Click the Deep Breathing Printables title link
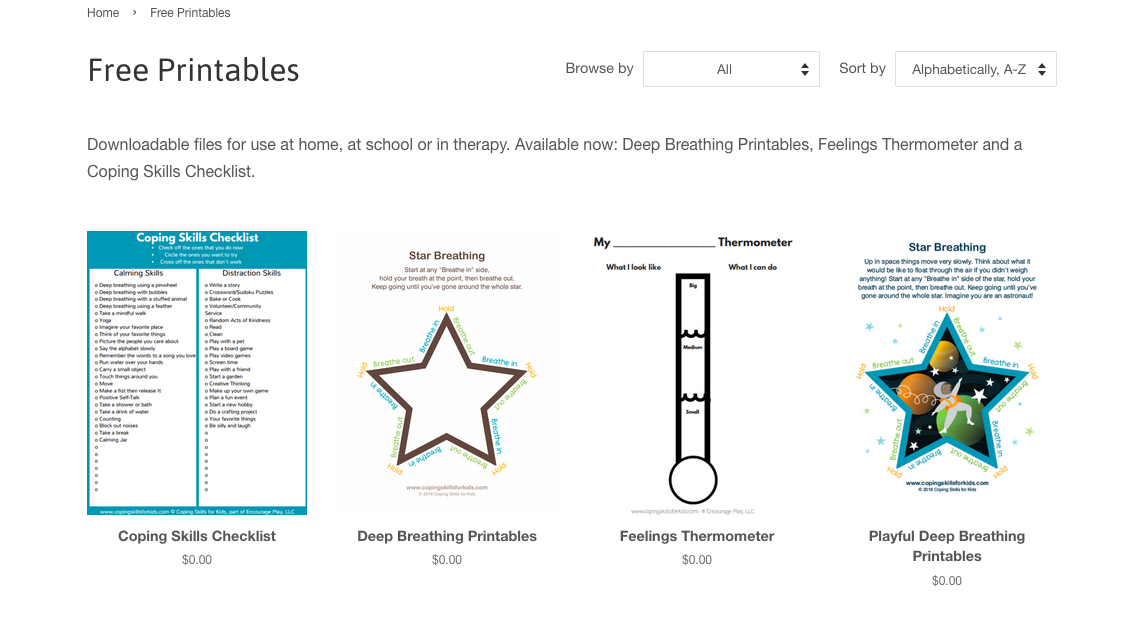The image size is (1142, 641). (x=446, y=536)
